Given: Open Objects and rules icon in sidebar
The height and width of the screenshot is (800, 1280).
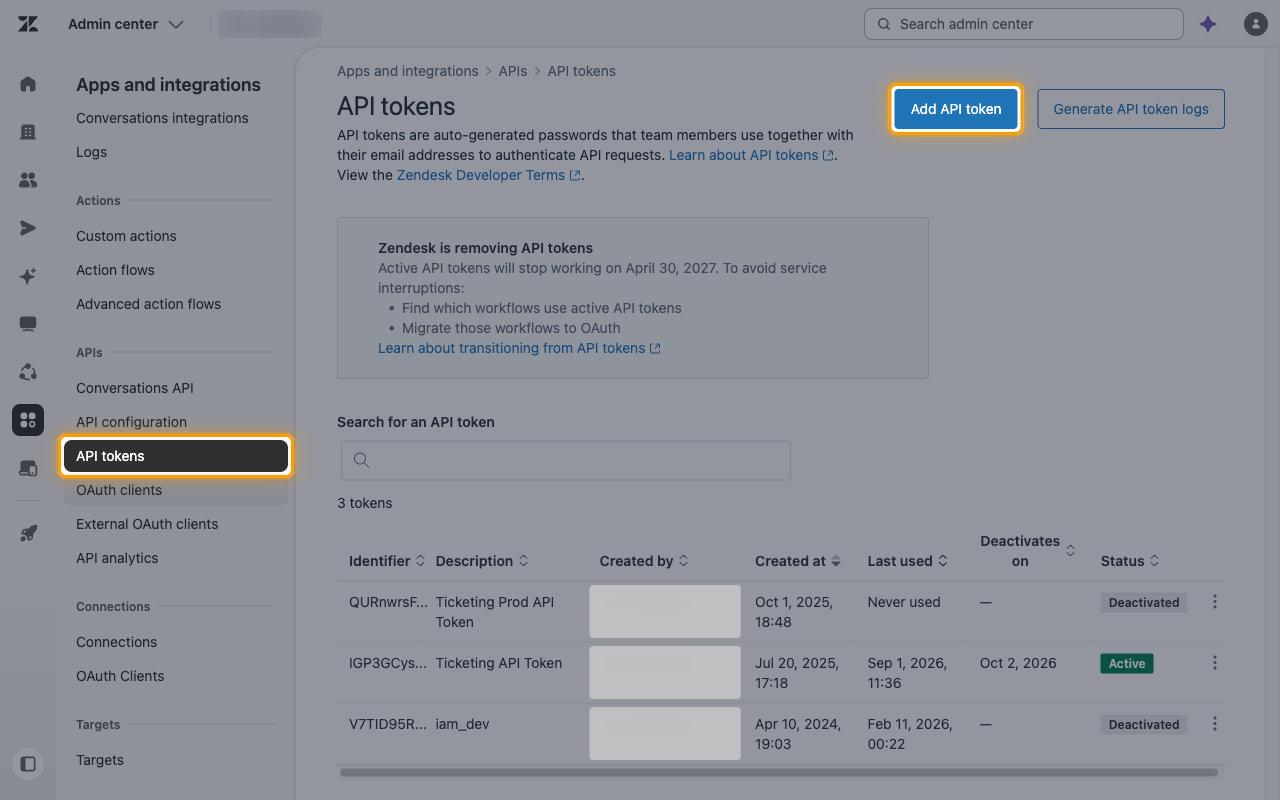Looking at the screenshot, I should pyautogui.click(x=28, y=372).
